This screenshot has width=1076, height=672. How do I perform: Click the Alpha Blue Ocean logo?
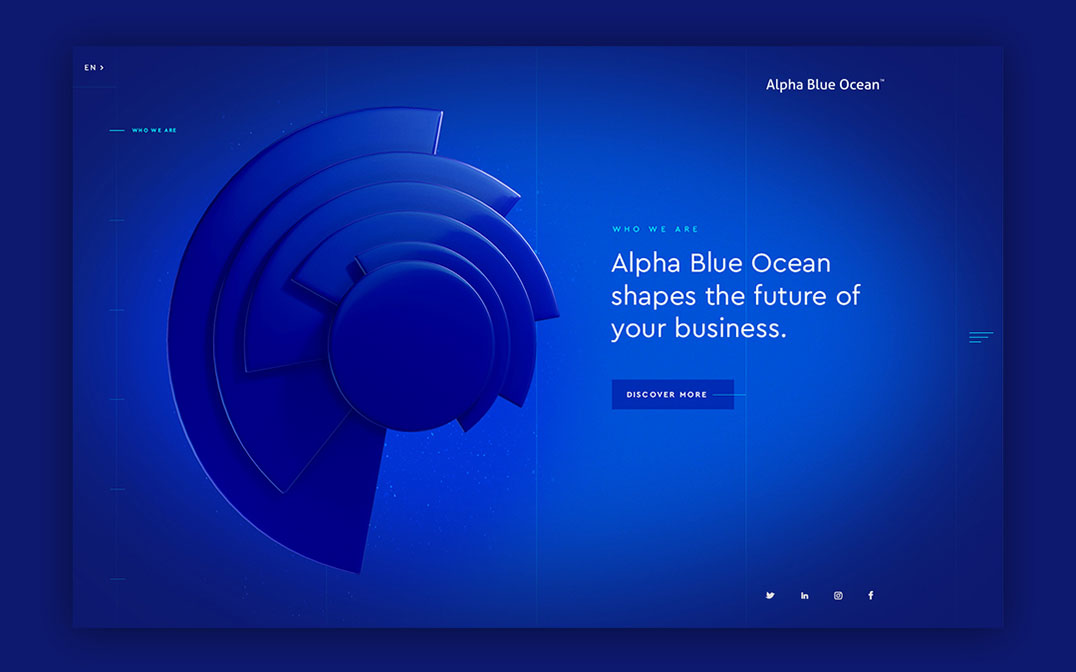pos(823,84)
